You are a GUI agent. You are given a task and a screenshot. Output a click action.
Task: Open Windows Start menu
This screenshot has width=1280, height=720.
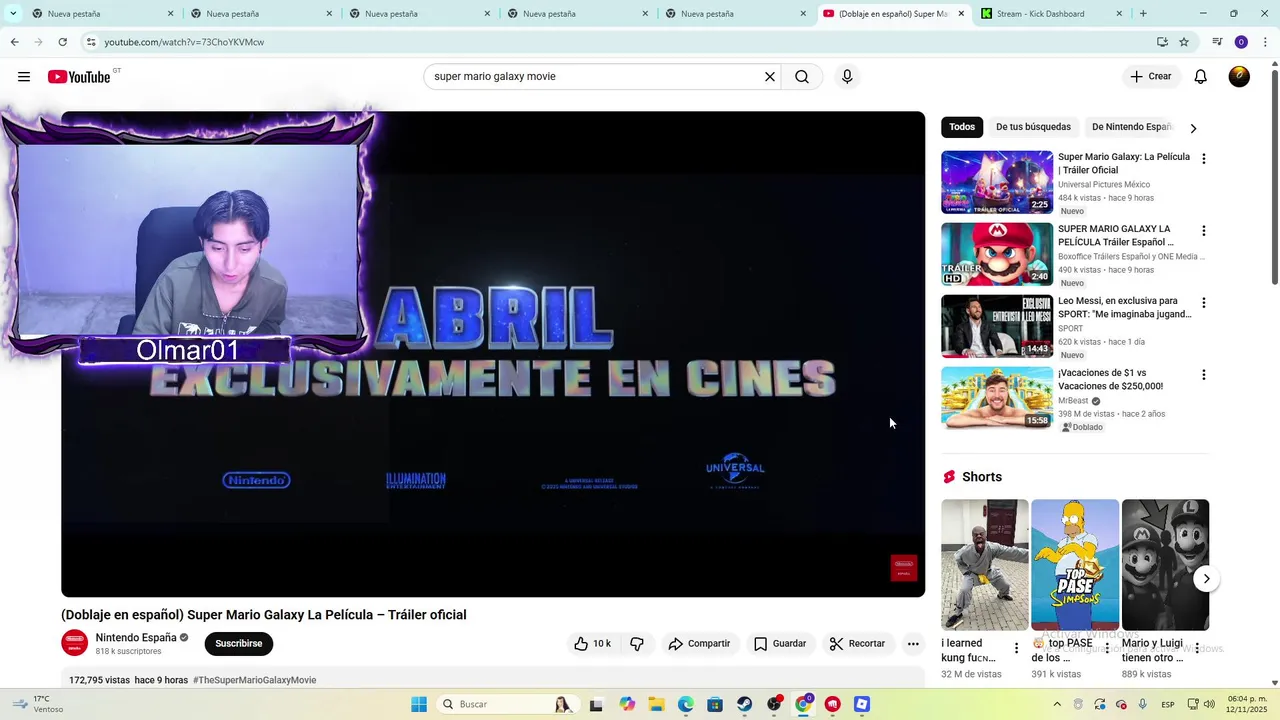[x=419, y=704]
